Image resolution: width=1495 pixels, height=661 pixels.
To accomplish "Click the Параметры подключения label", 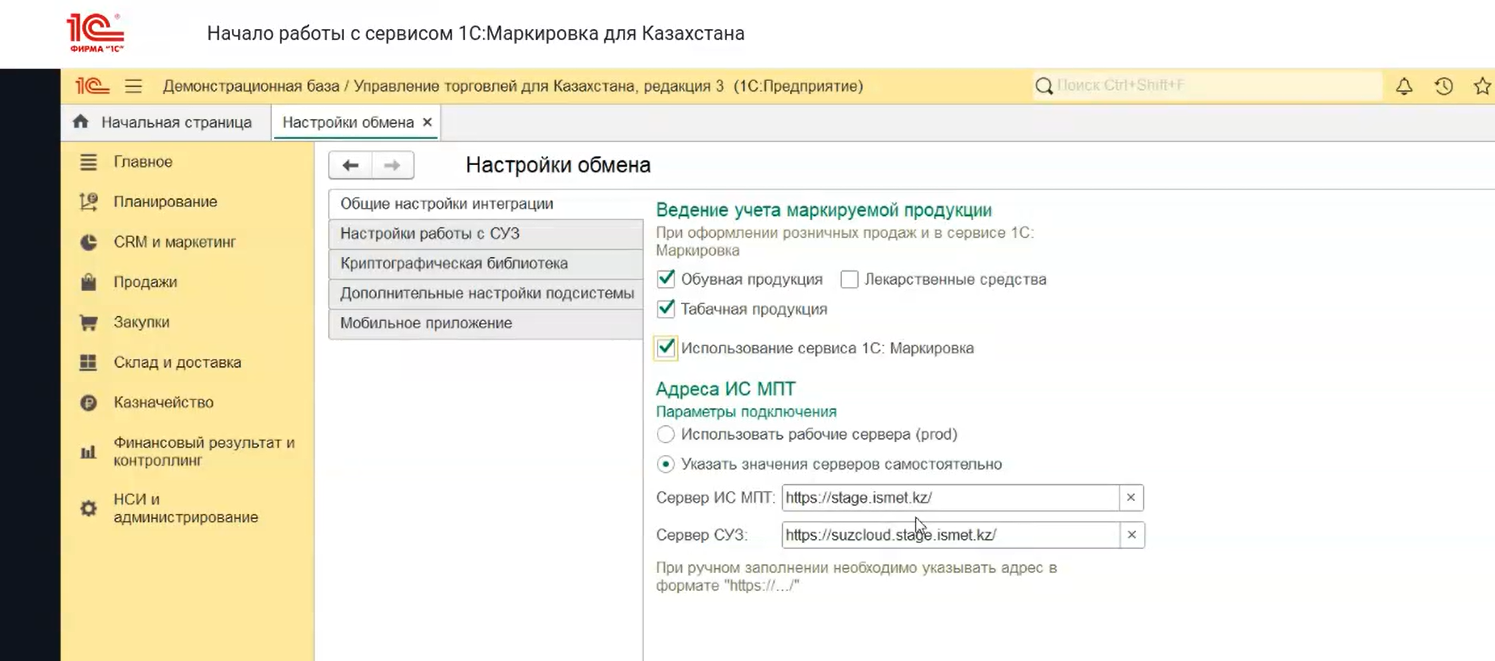I will [x=746, y=411].
